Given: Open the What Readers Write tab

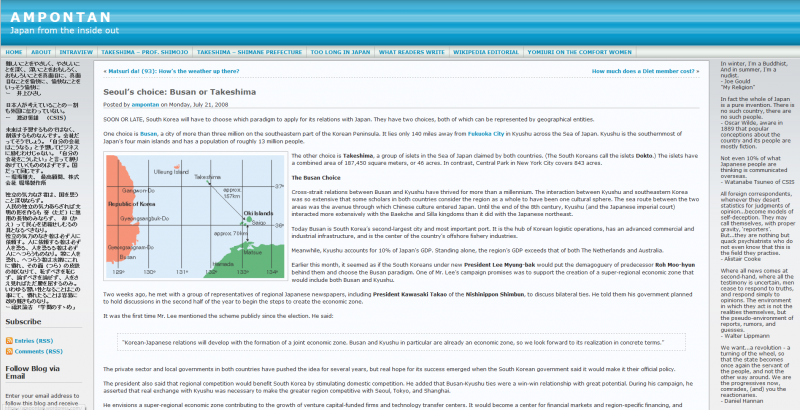Looking at the screenshot, I should pos(412,51).
